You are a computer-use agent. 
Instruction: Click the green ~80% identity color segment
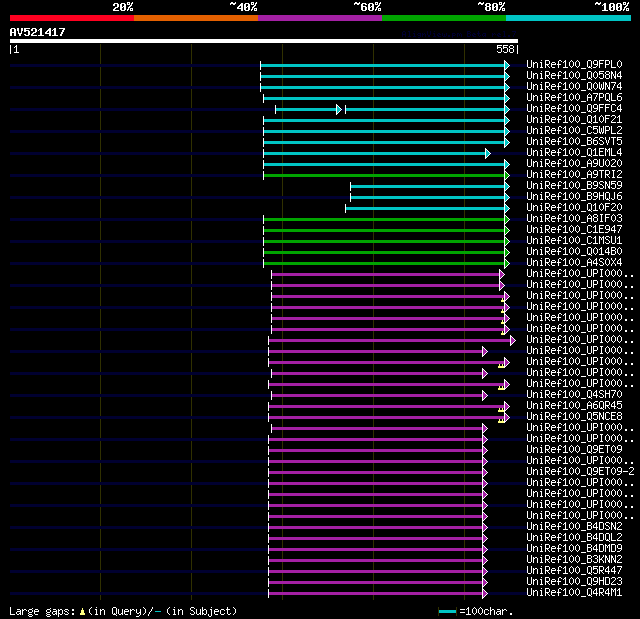point(444,18)
